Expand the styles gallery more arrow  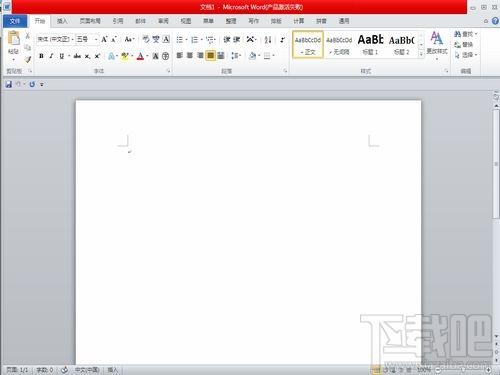click(x=421, y=53)
